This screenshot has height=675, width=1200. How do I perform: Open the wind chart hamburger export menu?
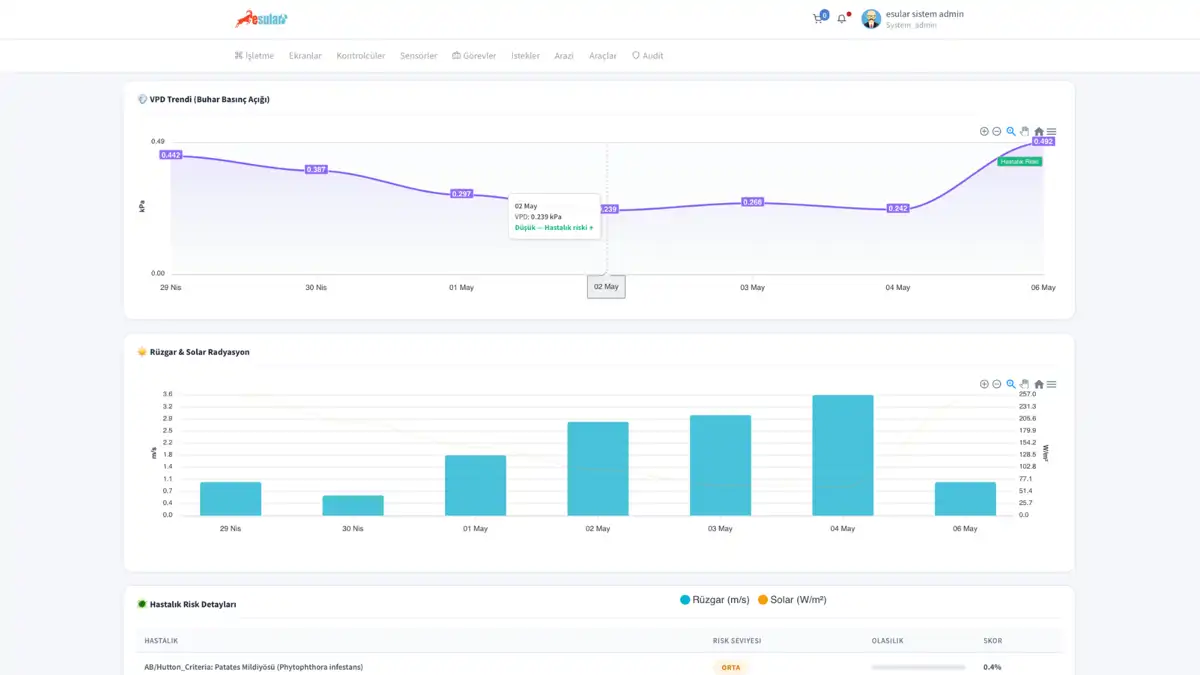[1052, 384]
